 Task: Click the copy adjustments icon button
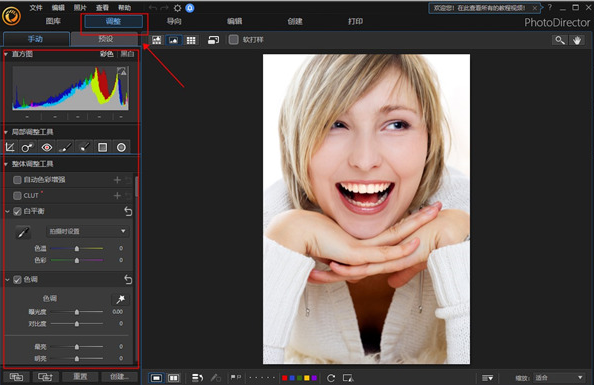16,377
